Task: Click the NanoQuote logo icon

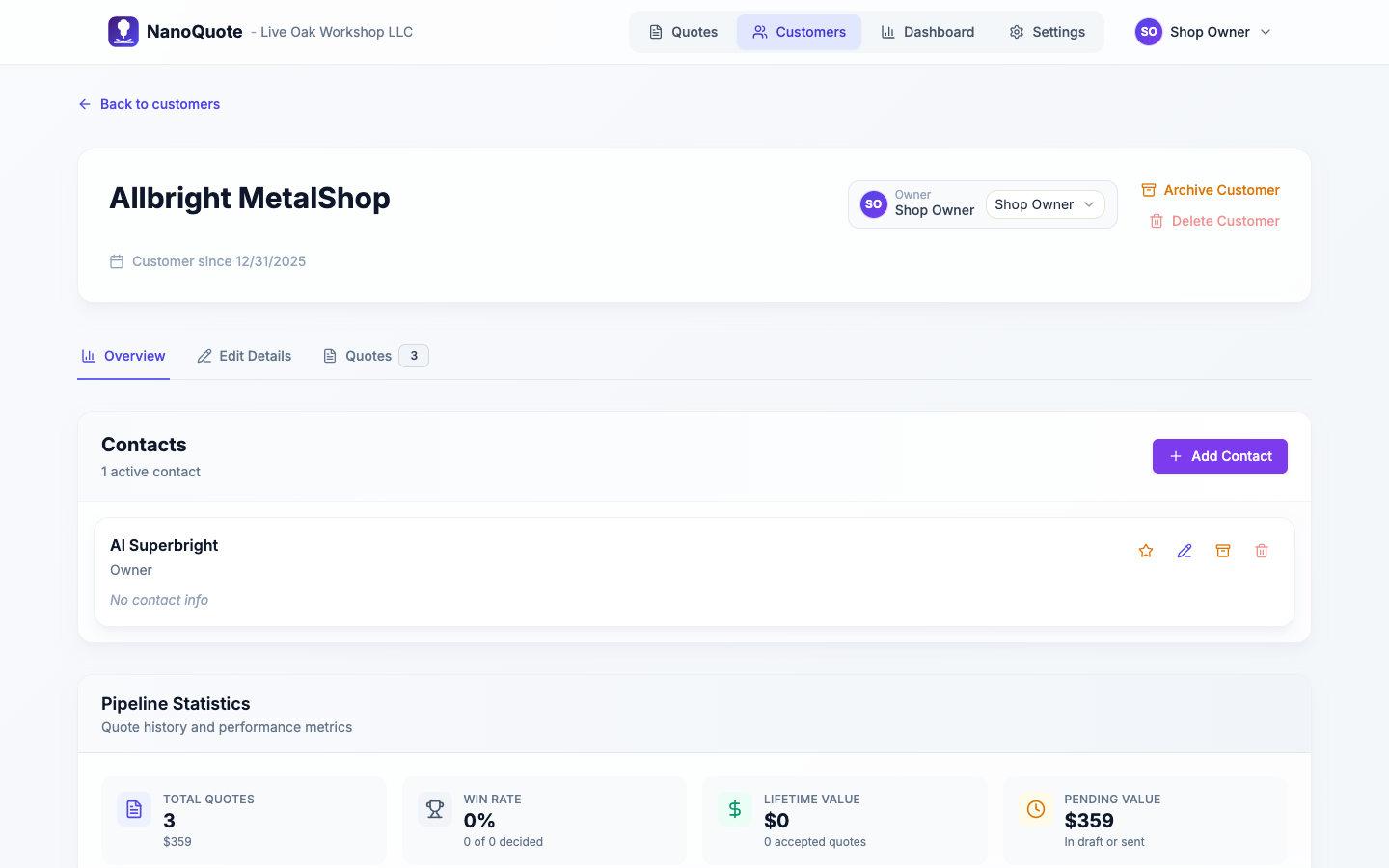Action: [x=123, y=32]
